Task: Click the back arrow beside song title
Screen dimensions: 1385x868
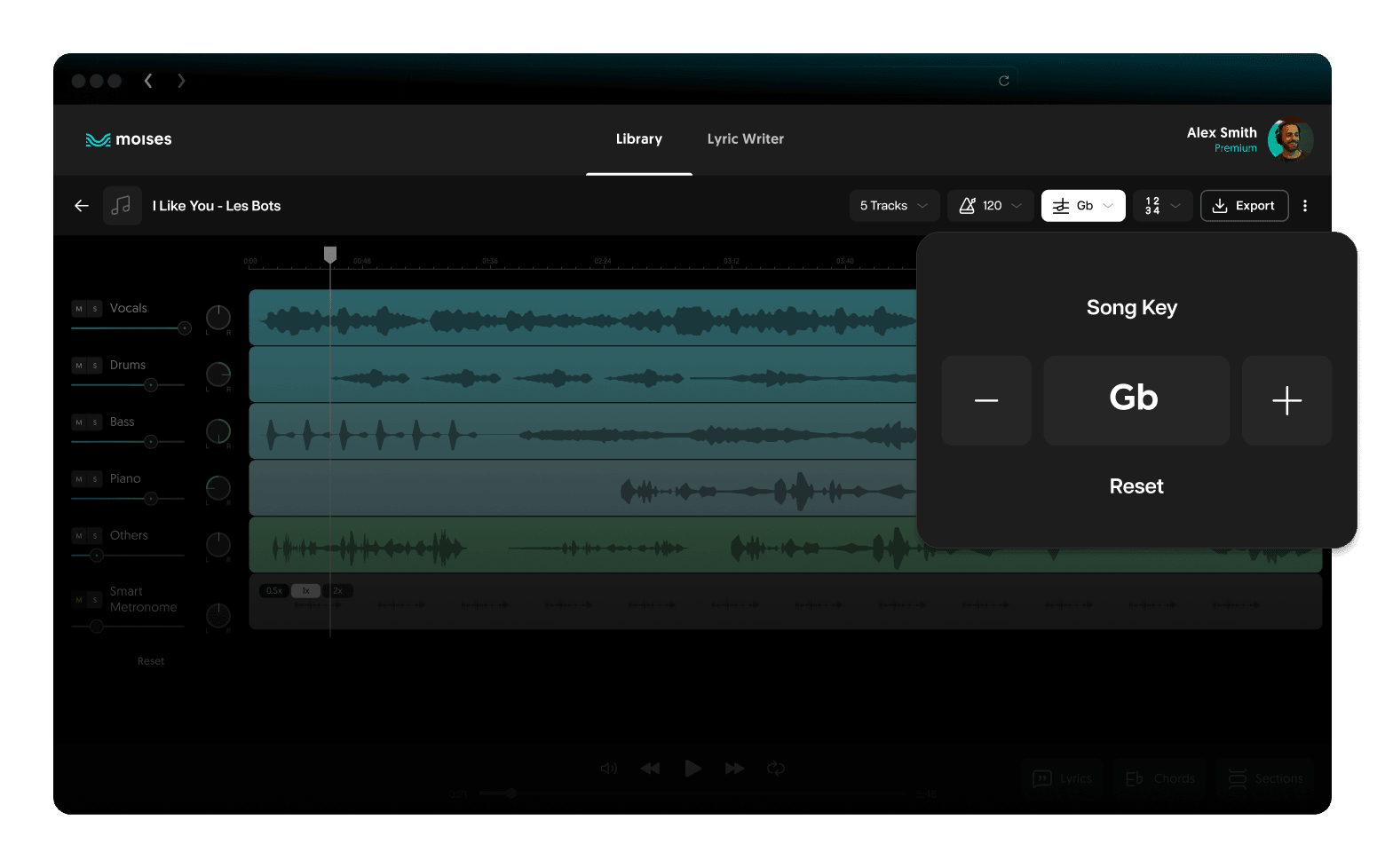Action: (82, 206)
